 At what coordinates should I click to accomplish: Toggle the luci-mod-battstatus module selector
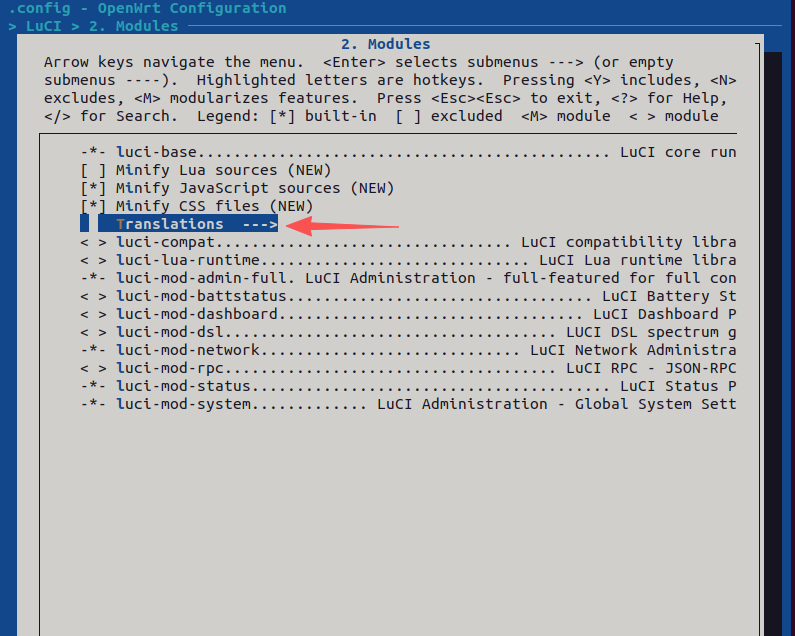[x=93, y=296]
